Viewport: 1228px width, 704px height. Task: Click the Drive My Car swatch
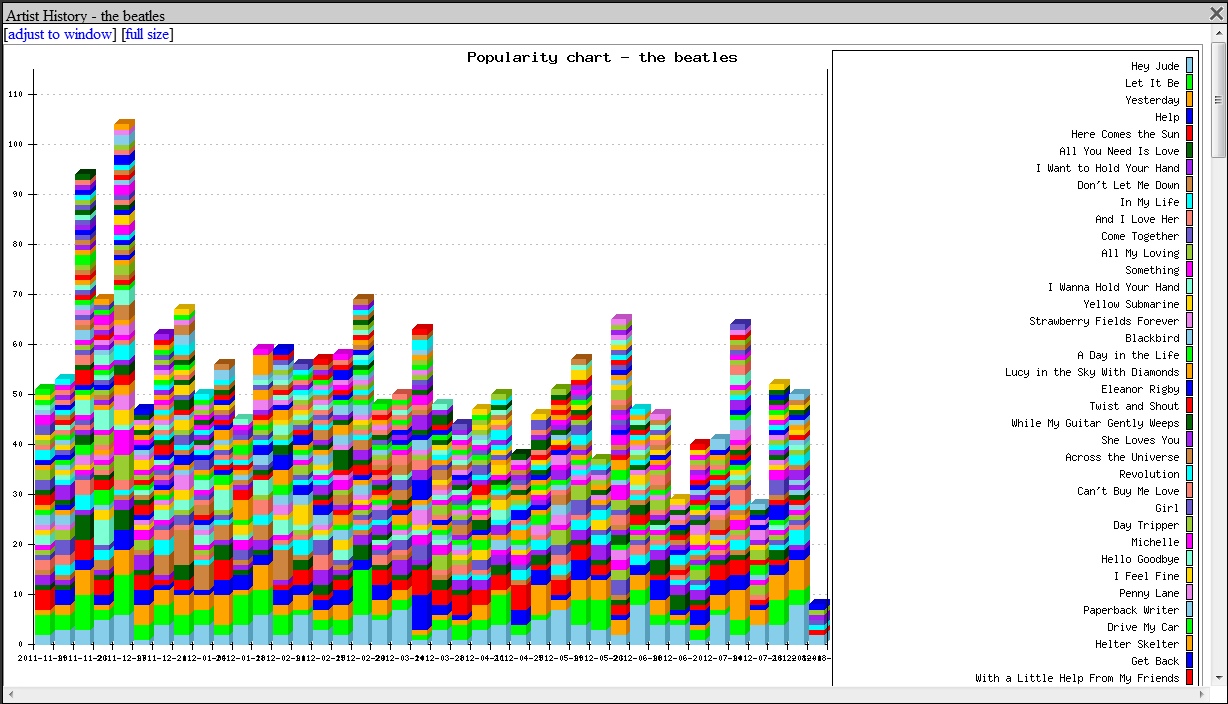point(1189,627)
